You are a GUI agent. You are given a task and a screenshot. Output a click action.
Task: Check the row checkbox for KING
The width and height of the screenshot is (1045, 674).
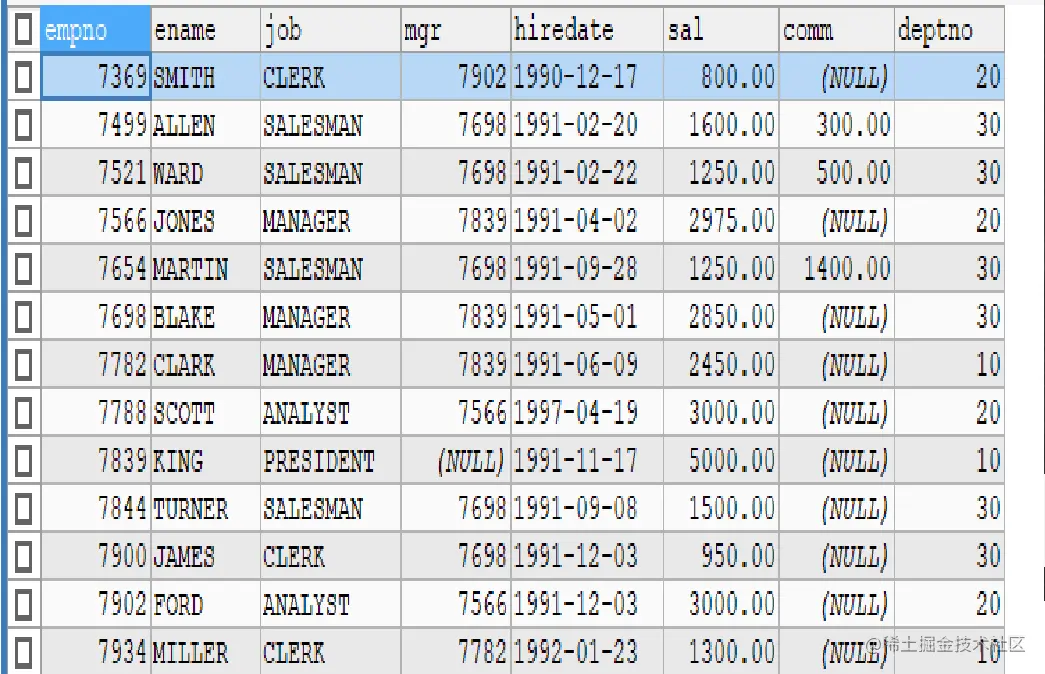click(x=23, y=461)
